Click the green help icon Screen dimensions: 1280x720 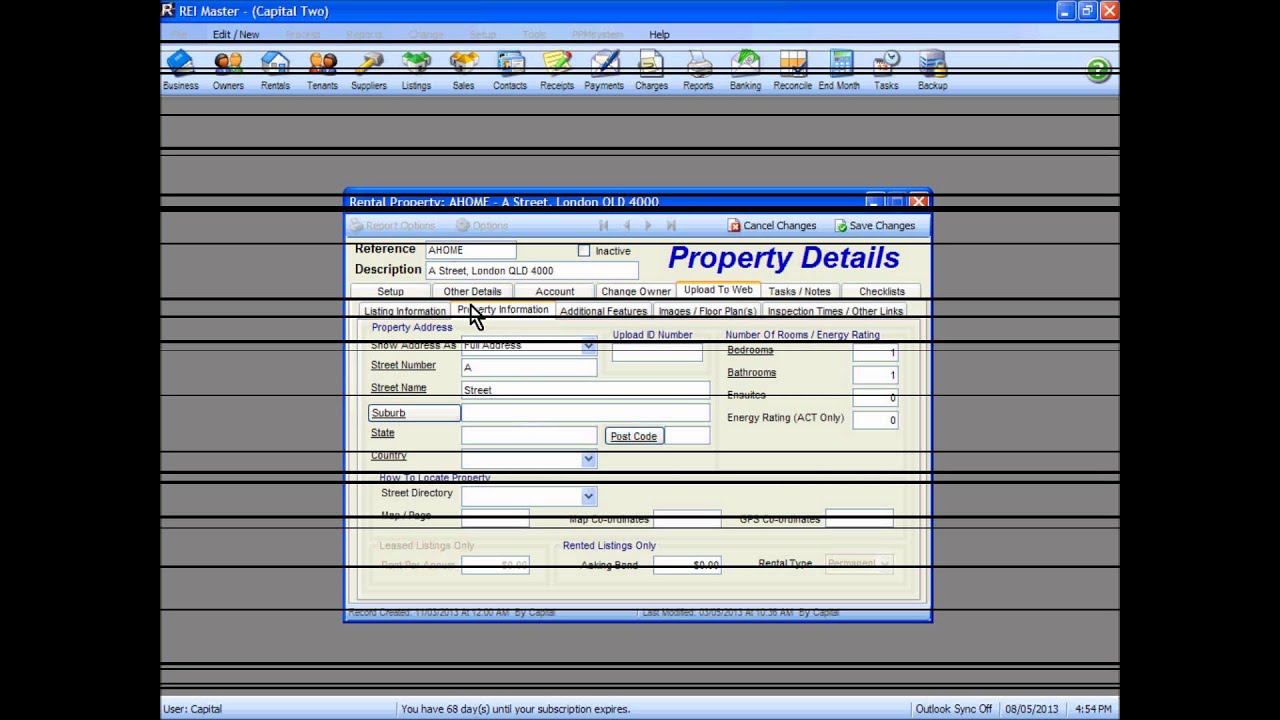tap(1098, 70)
